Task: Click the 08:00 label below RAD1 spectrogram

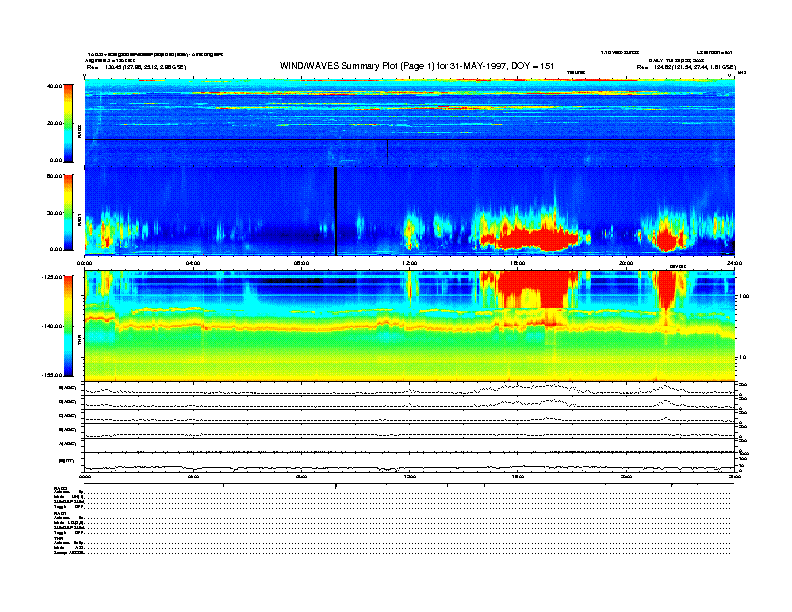Action: tap(301, 263)
